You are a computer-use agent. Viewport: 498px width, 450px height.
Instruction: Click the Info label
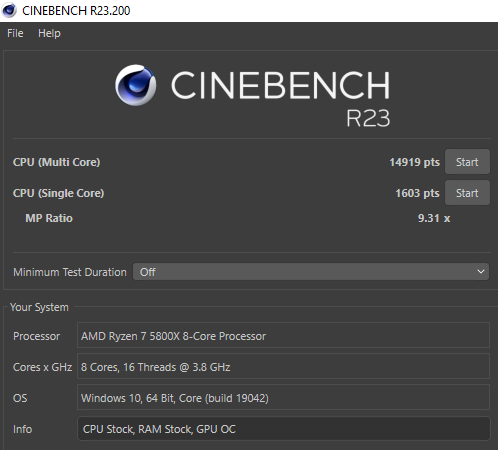pyautogui.click(x=22, y=429)
